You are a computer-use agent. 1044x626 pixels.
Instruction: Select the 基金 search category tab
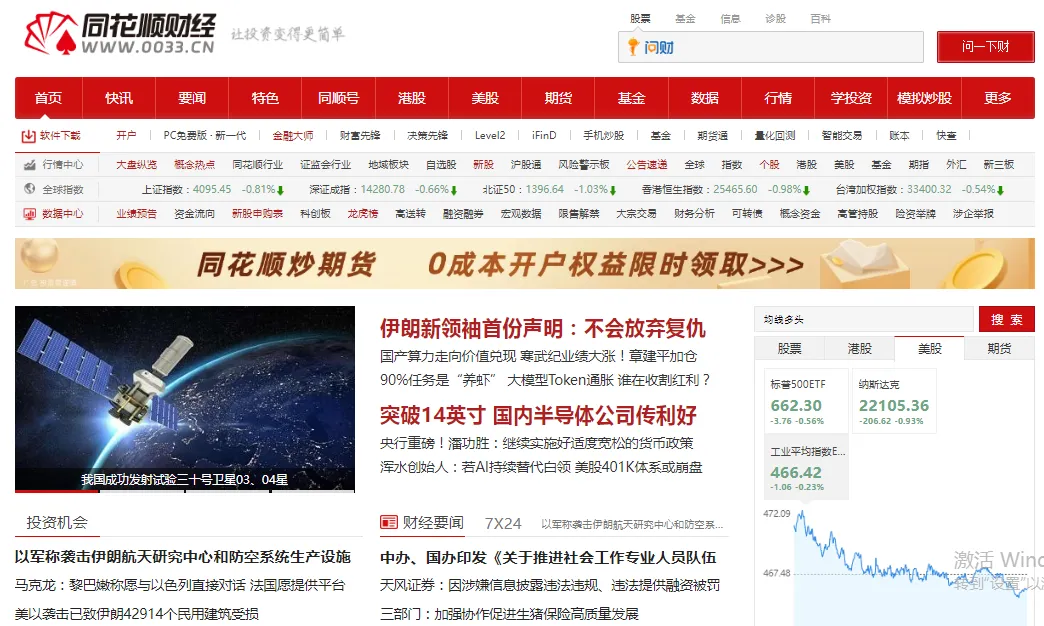(x=685, y=19)
